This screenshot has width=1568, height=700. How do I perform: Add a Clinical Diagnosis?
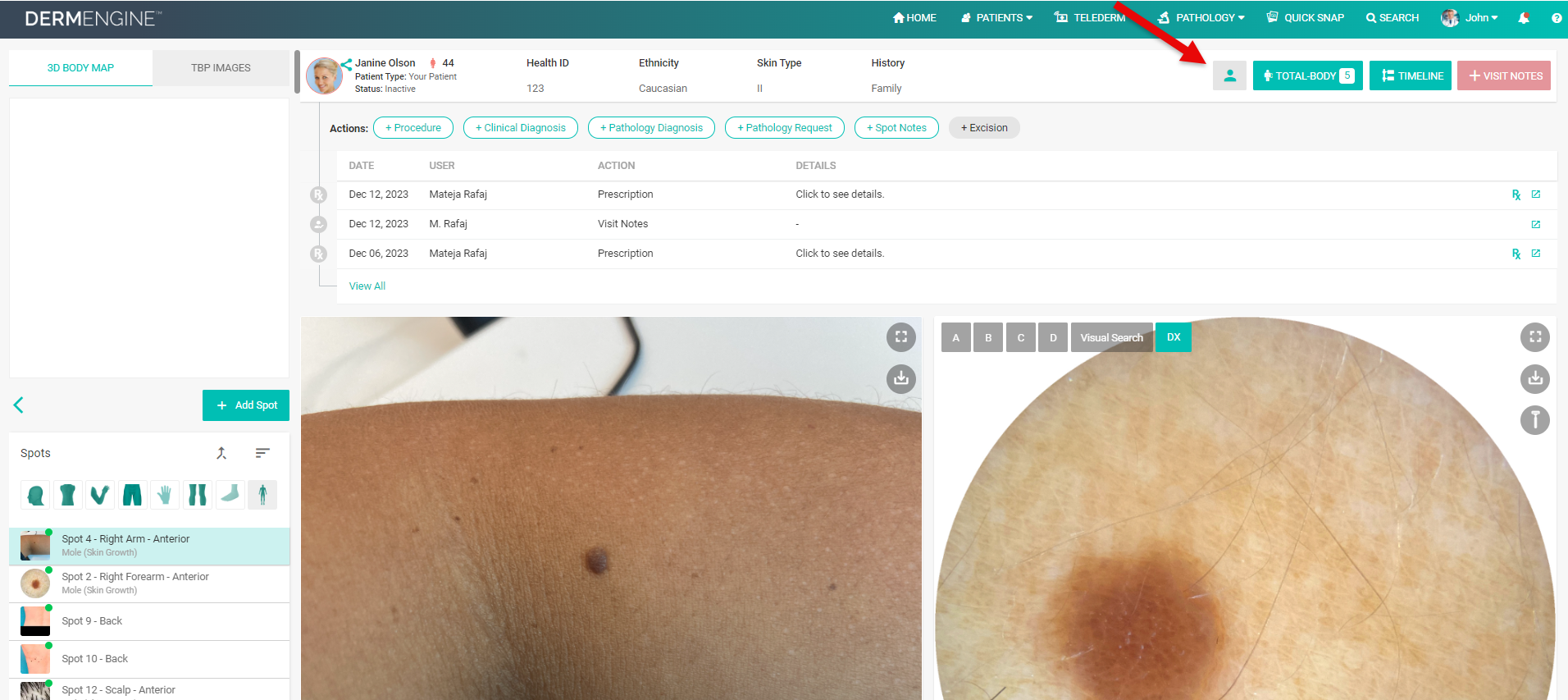coord(521,128)
